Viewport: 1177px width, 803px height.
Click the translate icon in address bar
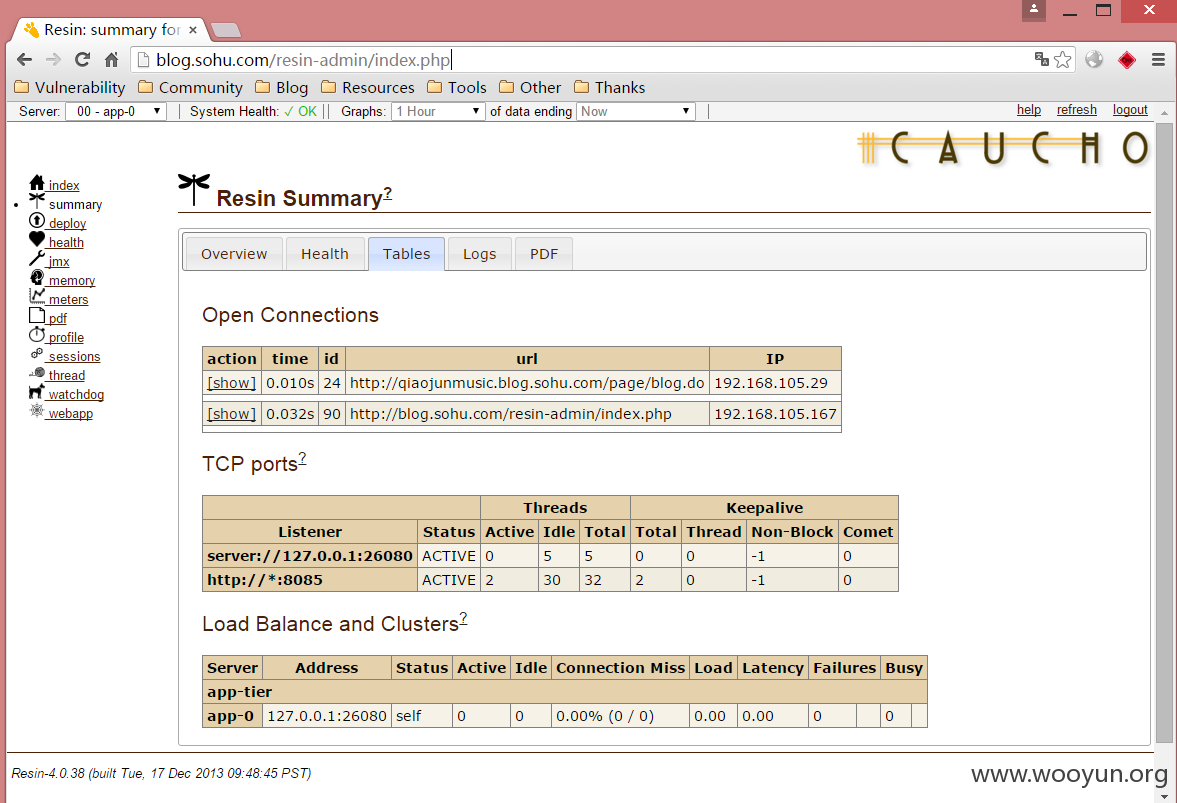tap(1041, 59)
